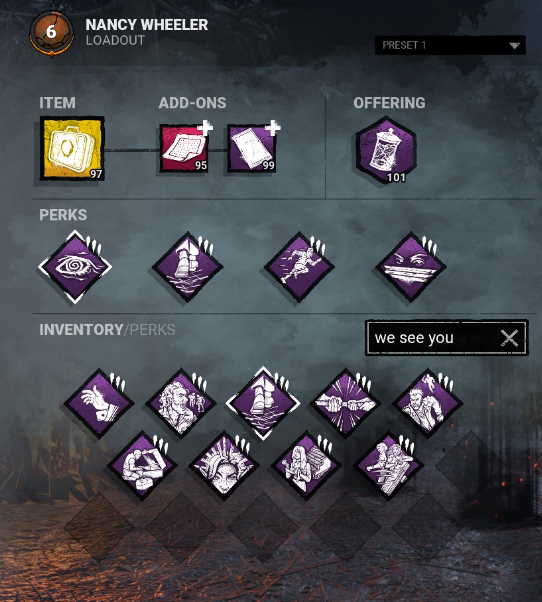542x602 pixels.
Task: Open the Preset 1 dropdown
Action: [x=450, y=45]
